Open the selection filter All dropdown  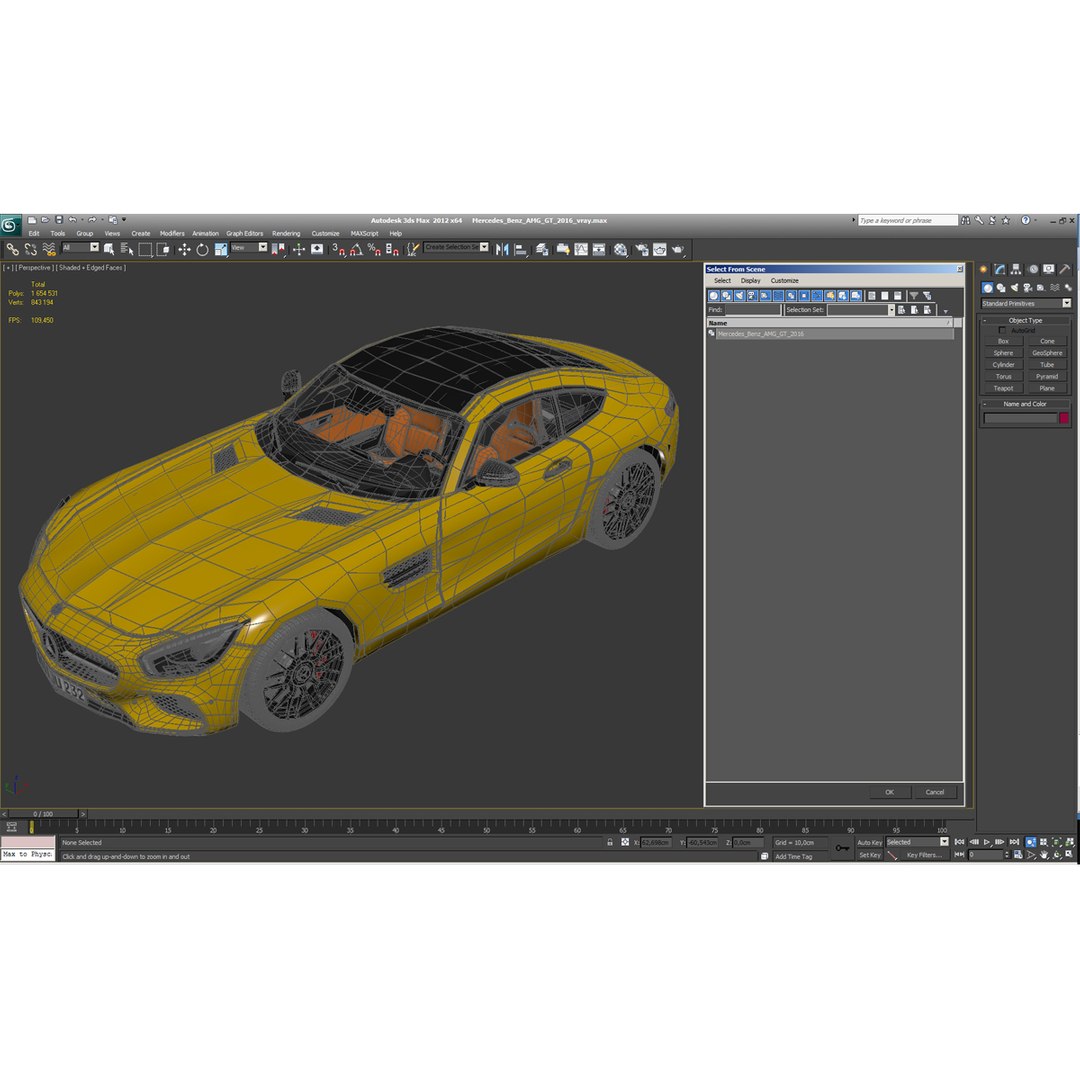(x=81, y=247)
